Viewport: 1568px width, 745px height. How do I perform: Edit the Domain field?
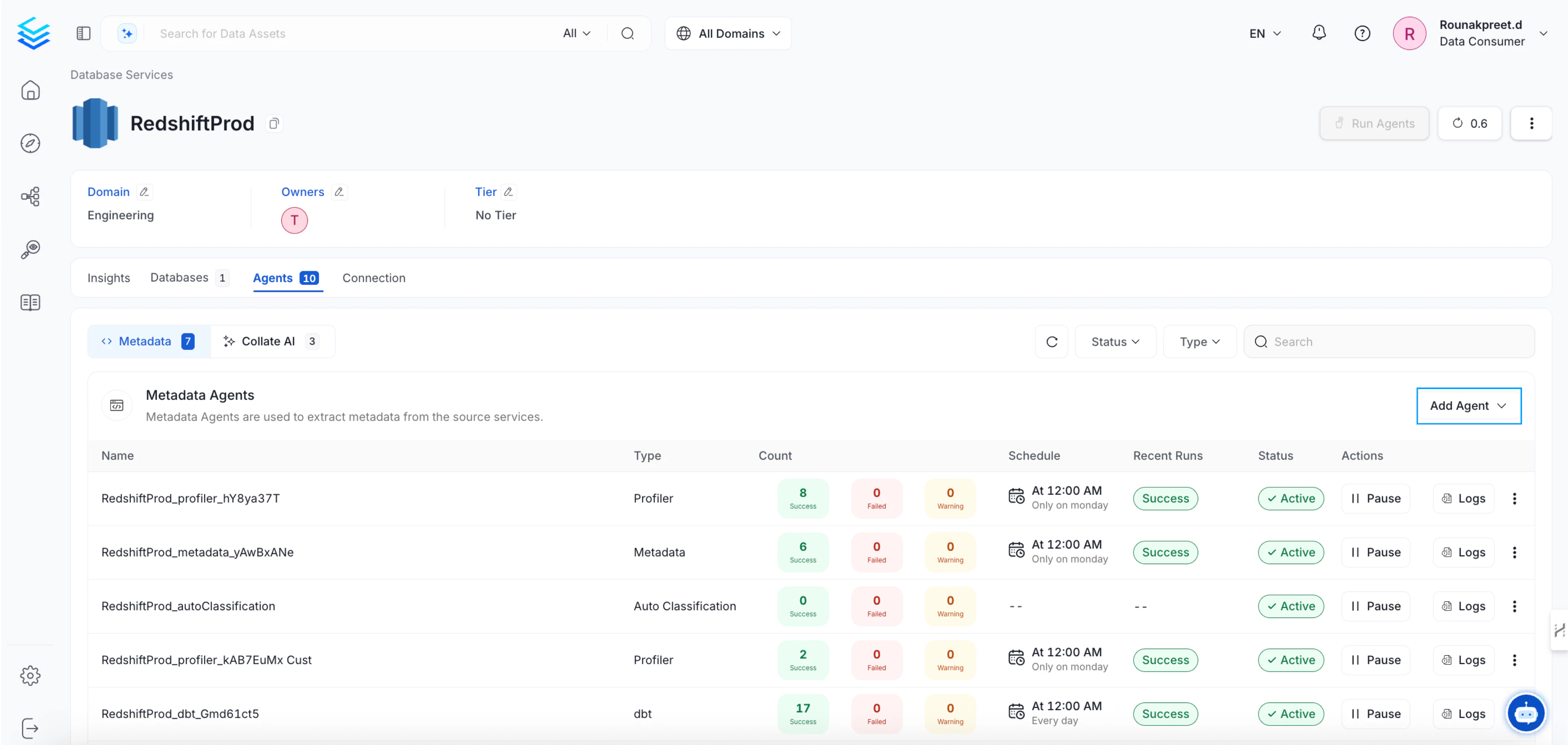pyautogui.click(x=144, y=192)
